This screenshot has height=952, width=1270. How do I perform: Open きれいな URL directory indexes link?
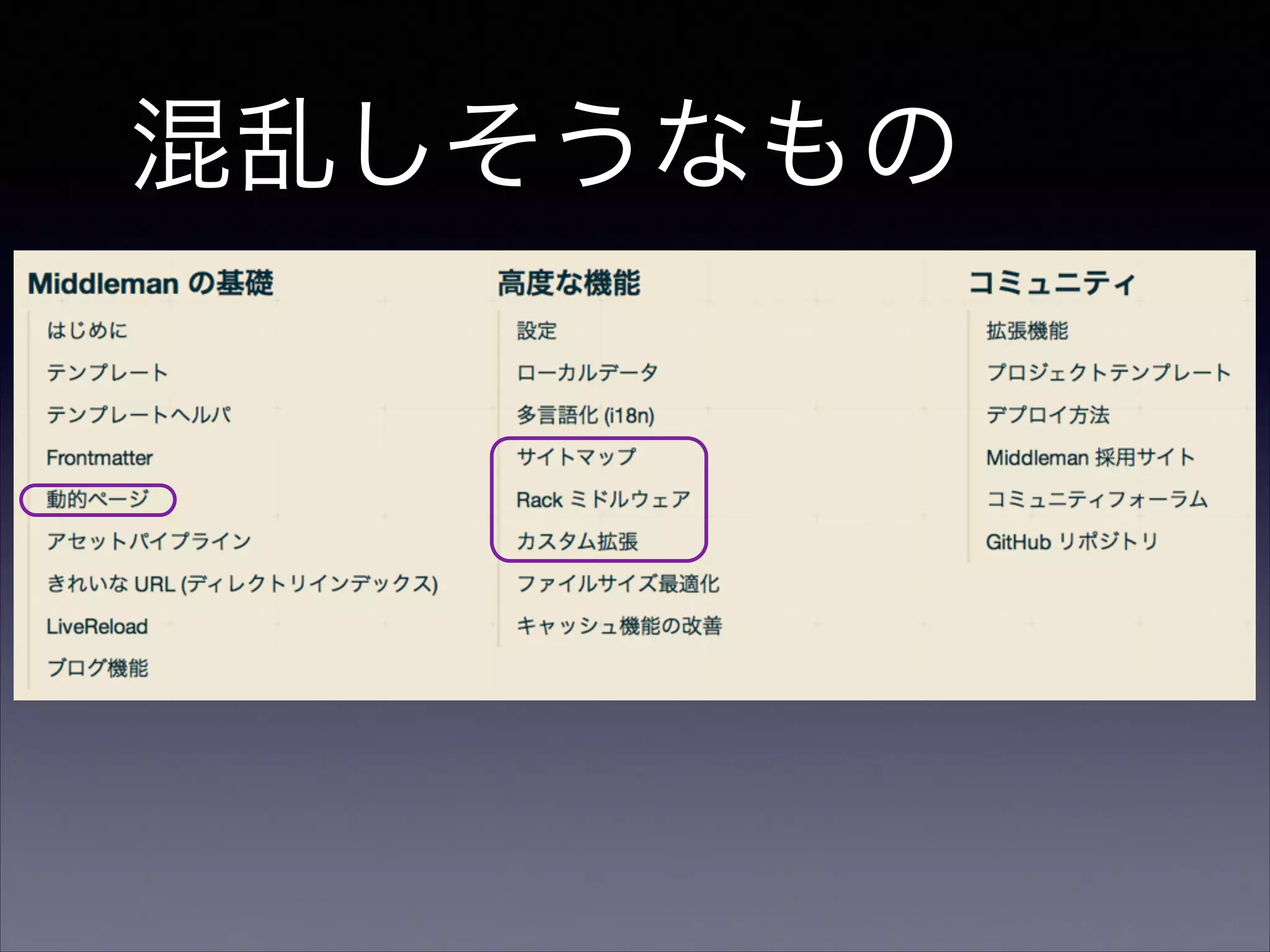click(242, 584)
